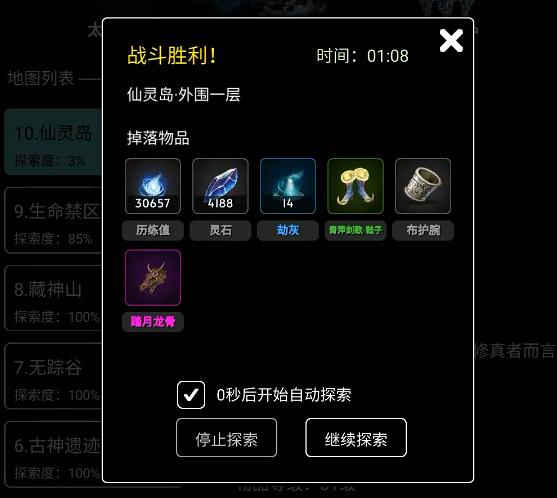
Task: Inspect the 布护腕 bracer icon
Action: (423, 186)
